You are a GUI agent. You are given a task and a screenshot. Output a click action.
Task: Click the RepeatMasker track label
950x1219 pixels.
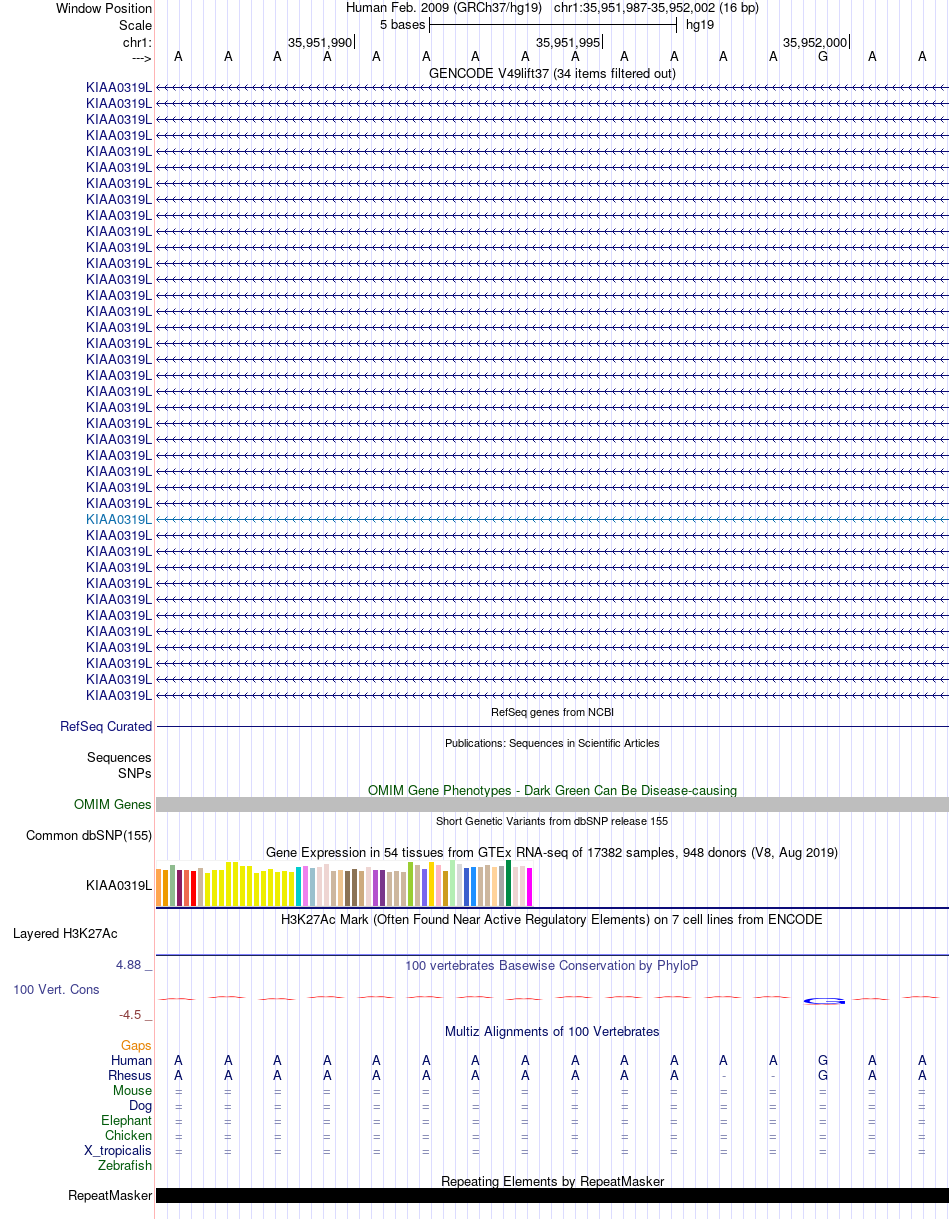pyautogui.click(x=110, y=1196)
